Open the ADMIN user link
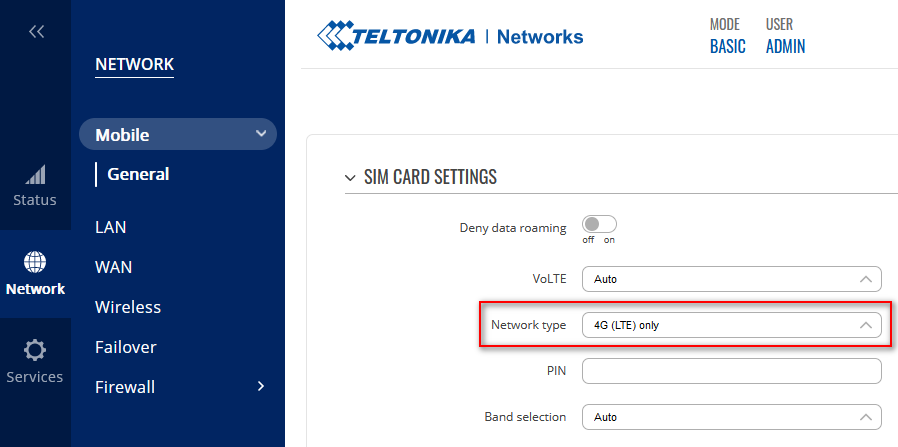The image size is (898, 447). point(785,46)
